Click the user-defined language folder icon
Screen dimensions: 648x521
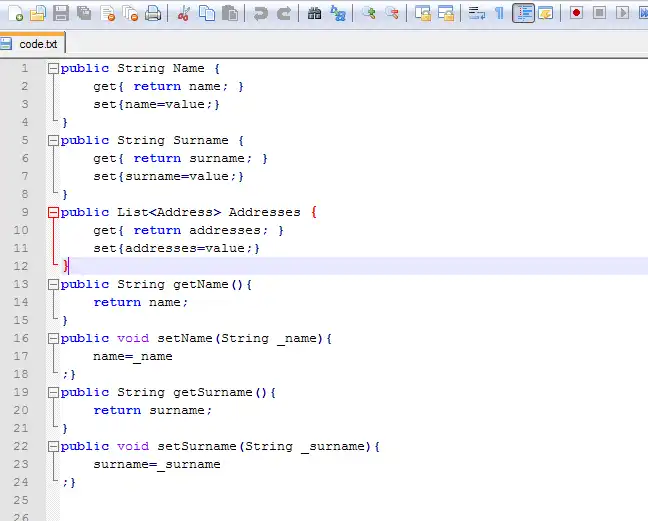(546, 13)
